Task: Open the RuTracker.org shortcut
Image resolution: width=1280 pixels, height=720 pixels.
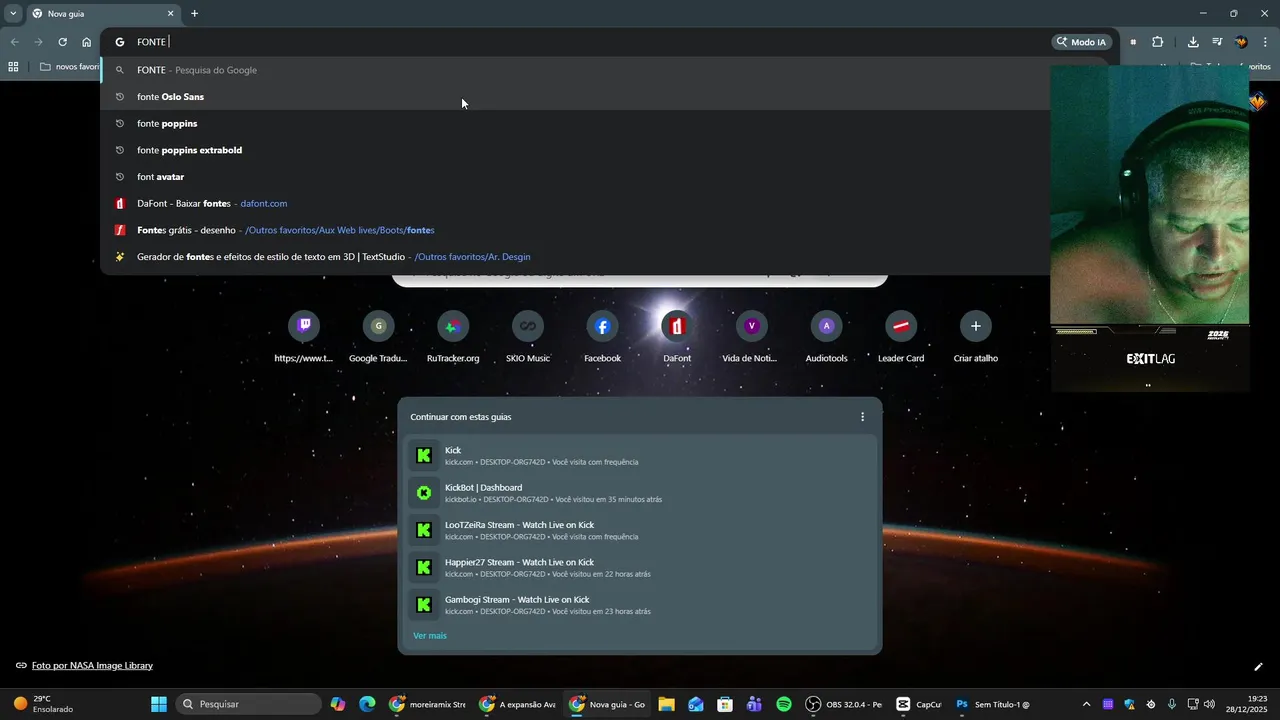Action: (453, 336)
